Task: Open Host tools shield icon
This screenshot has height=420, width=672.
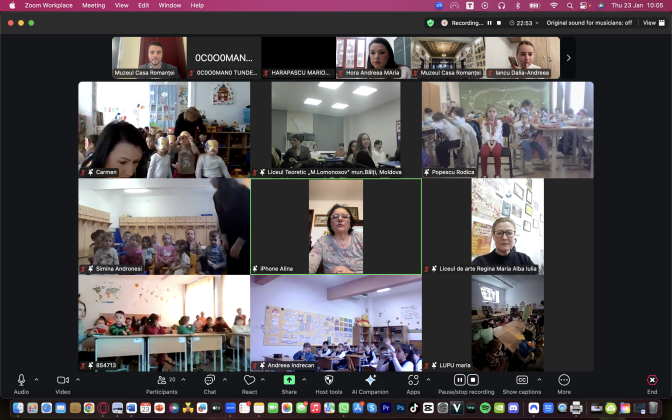Action: click(327, 381)
